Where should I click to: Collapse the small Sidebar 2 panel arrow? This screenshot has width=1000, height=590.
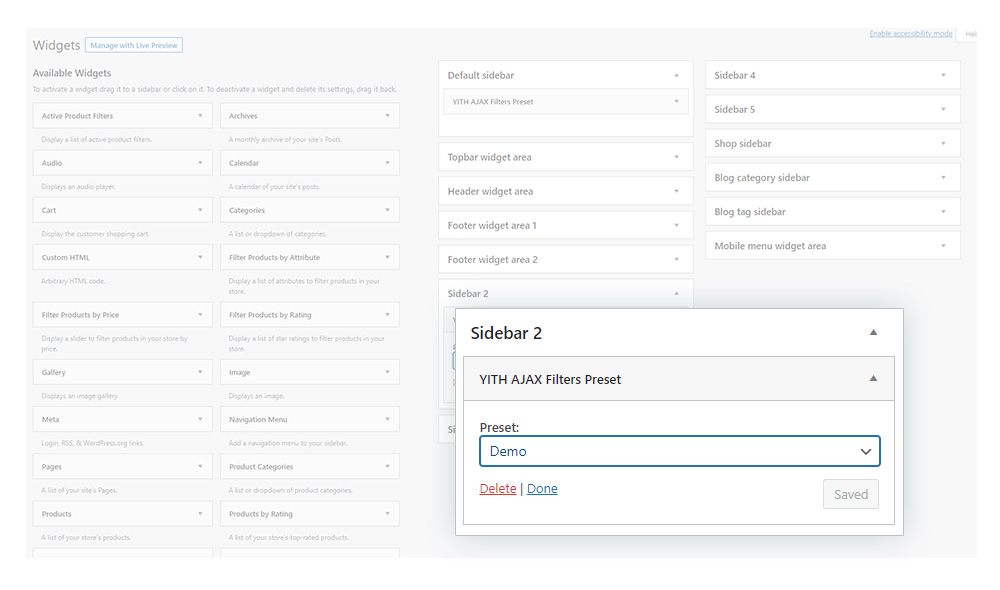tap(677, 293)
